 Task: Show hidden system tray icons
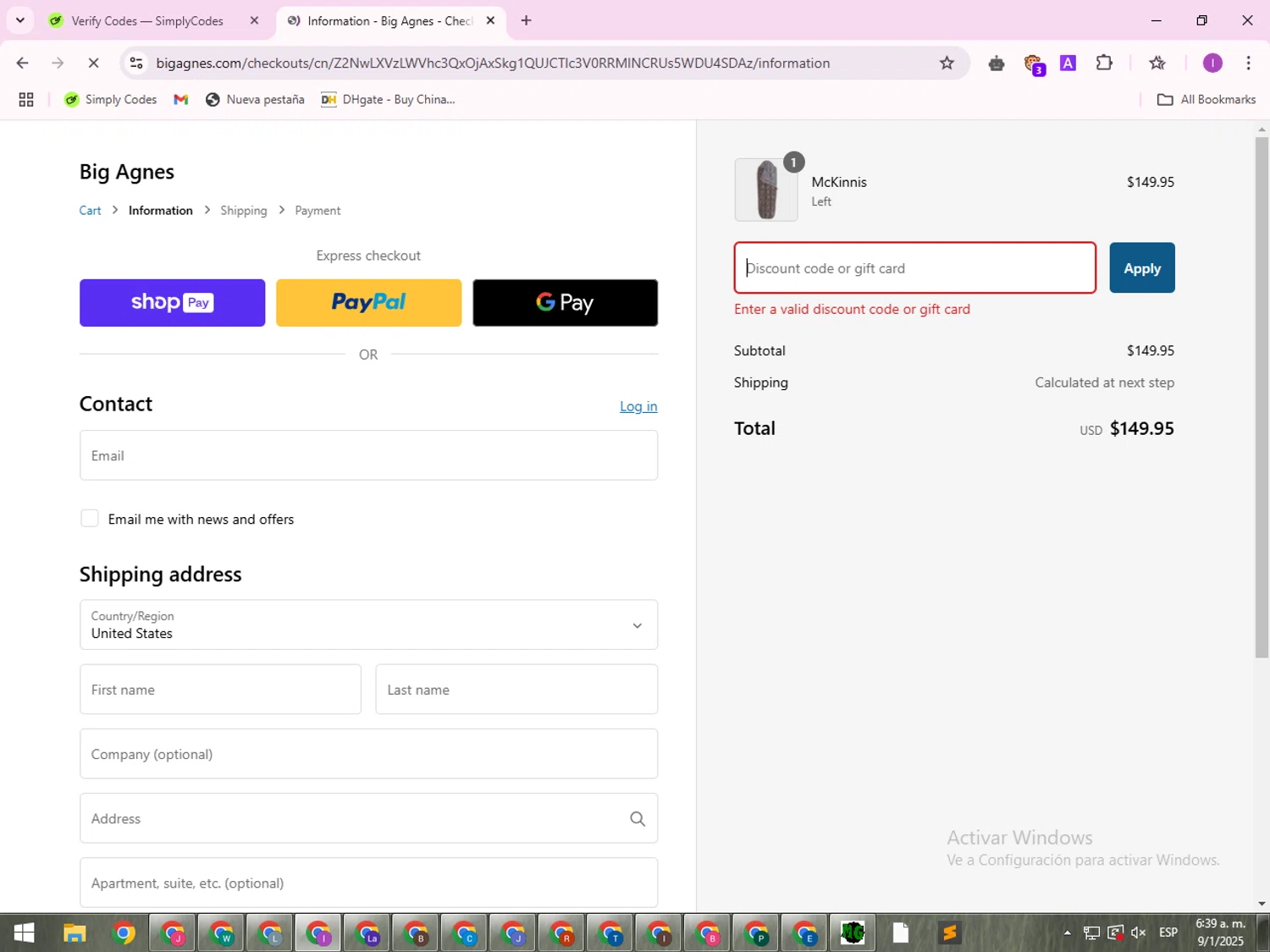[x=1067, y=933]
